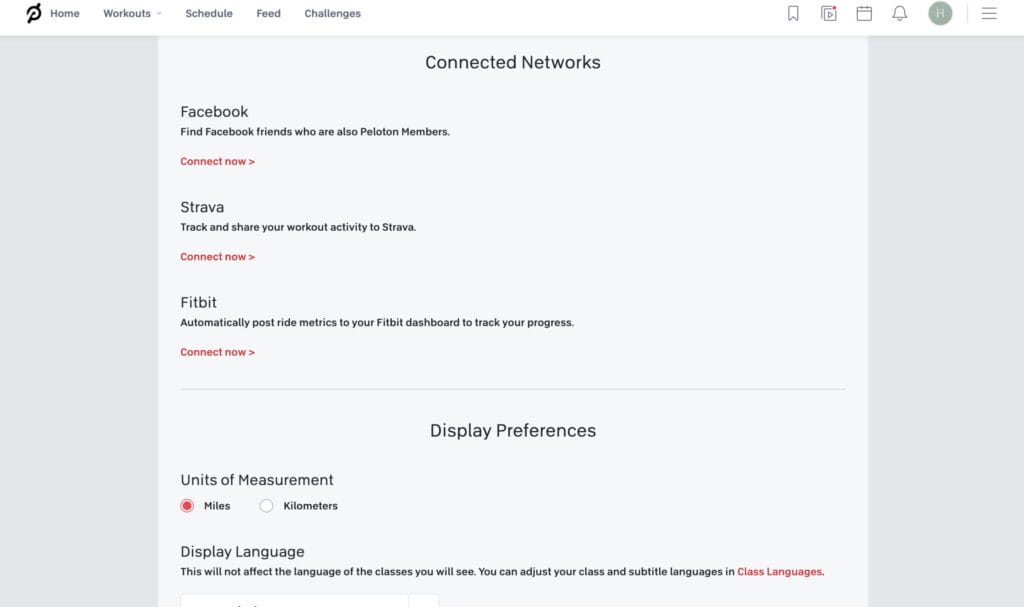Open the hamburger menu icon
Image resolution: width=1024 pixels, height=607 pixels.
[989, 13]
